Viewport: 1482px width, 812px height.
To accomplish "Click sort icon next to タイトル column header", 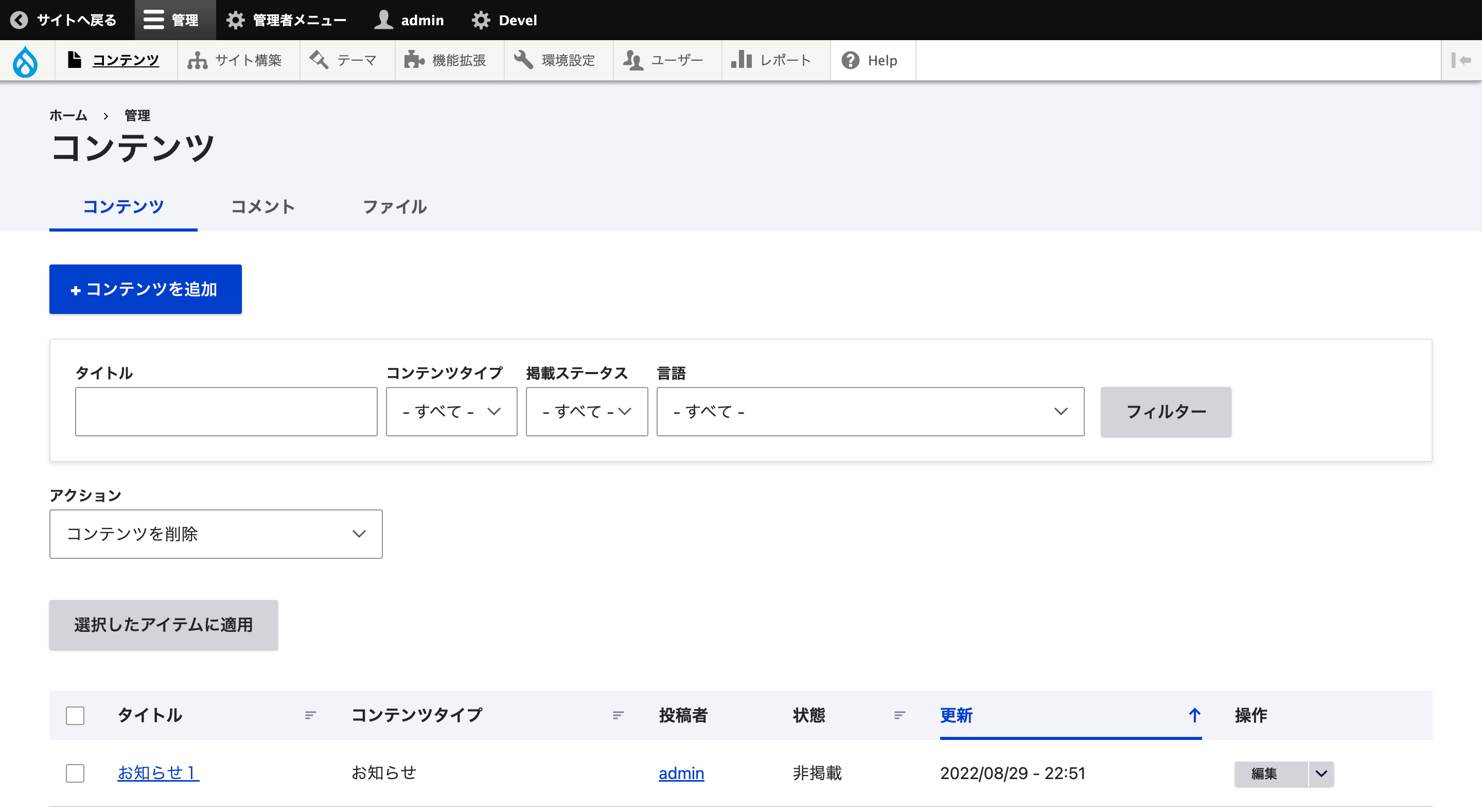I will coord(310,715).
